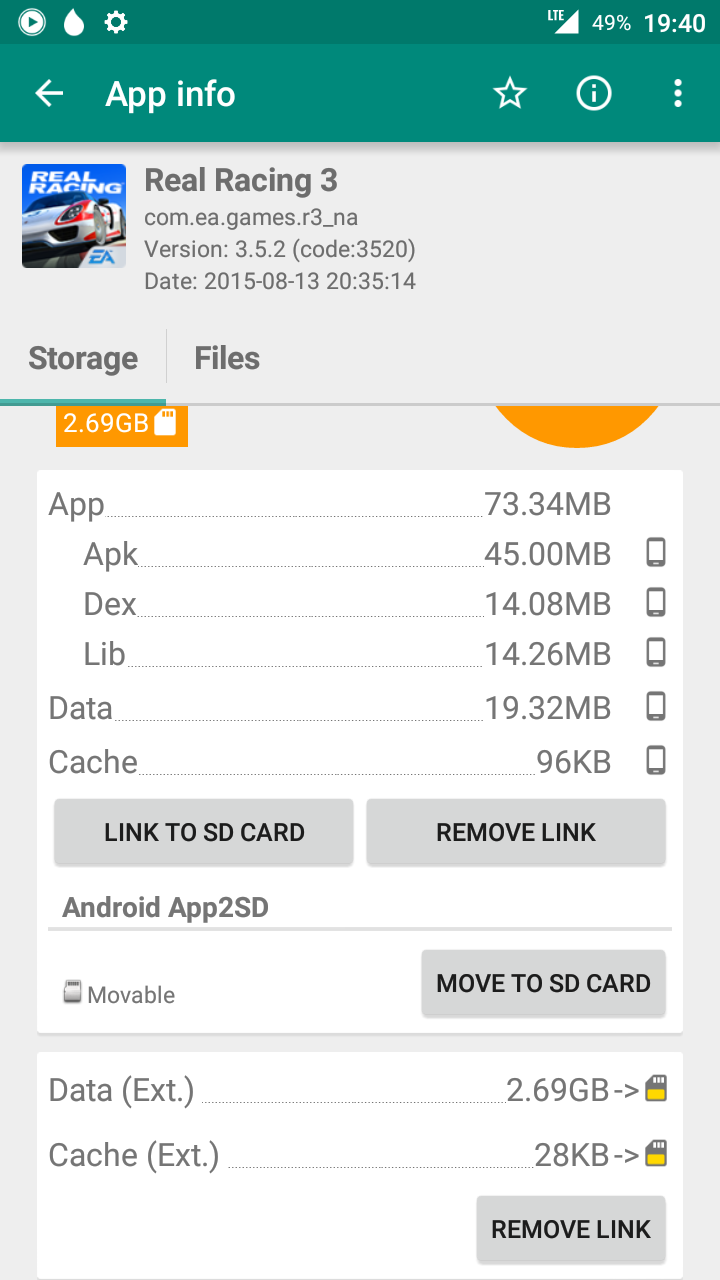Tap the settings gear in status bar
This screenshot has width=720, height=1280.
(x=117, y=22)
